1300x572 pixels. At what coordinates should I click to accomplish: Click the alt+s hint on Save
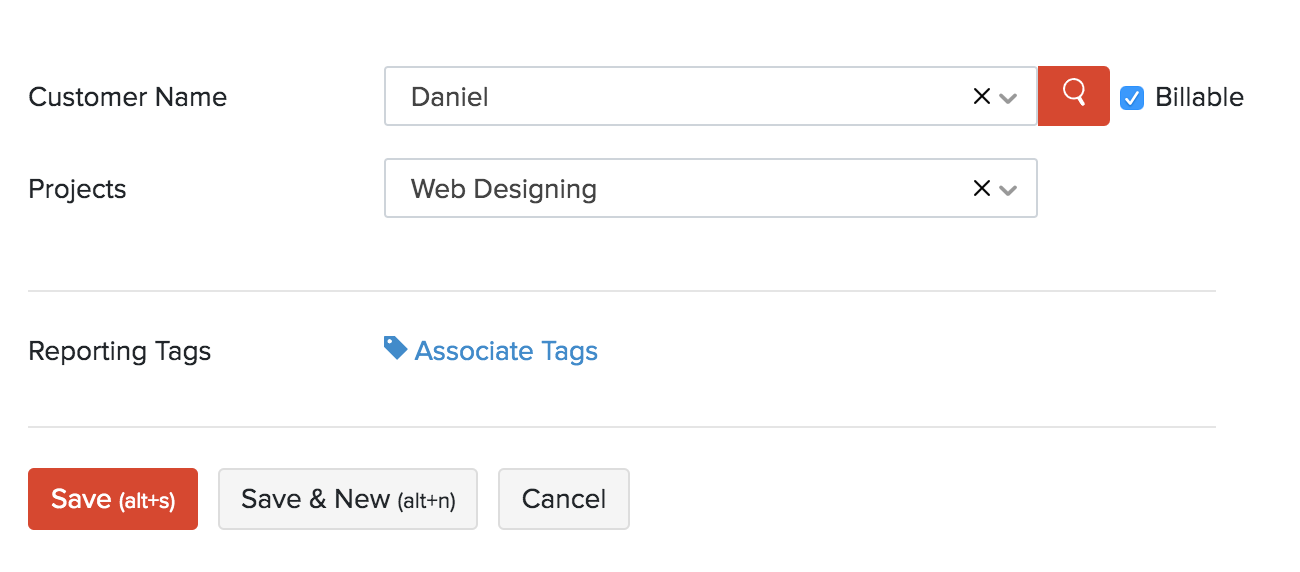[147, 501]
